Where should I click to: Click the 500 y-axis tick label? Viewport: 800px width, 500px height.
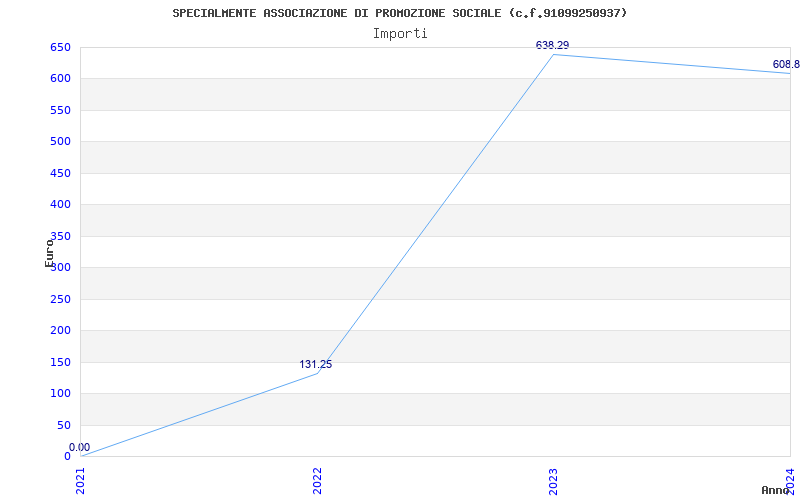60,141
